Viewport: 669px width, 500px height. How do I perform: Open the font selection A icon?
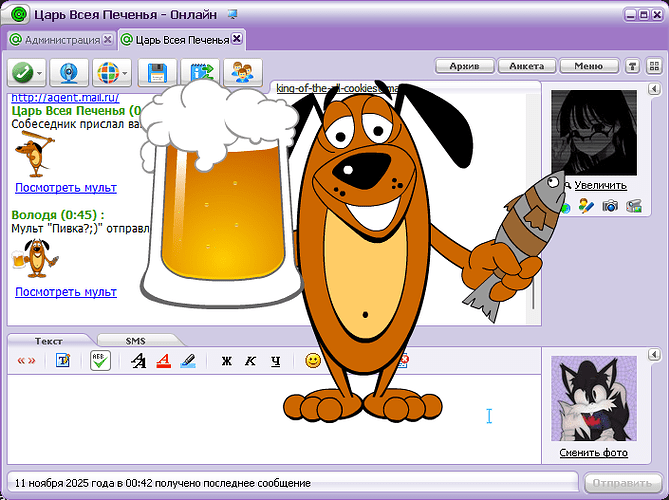pyautogui.click(x=139, y=361)
